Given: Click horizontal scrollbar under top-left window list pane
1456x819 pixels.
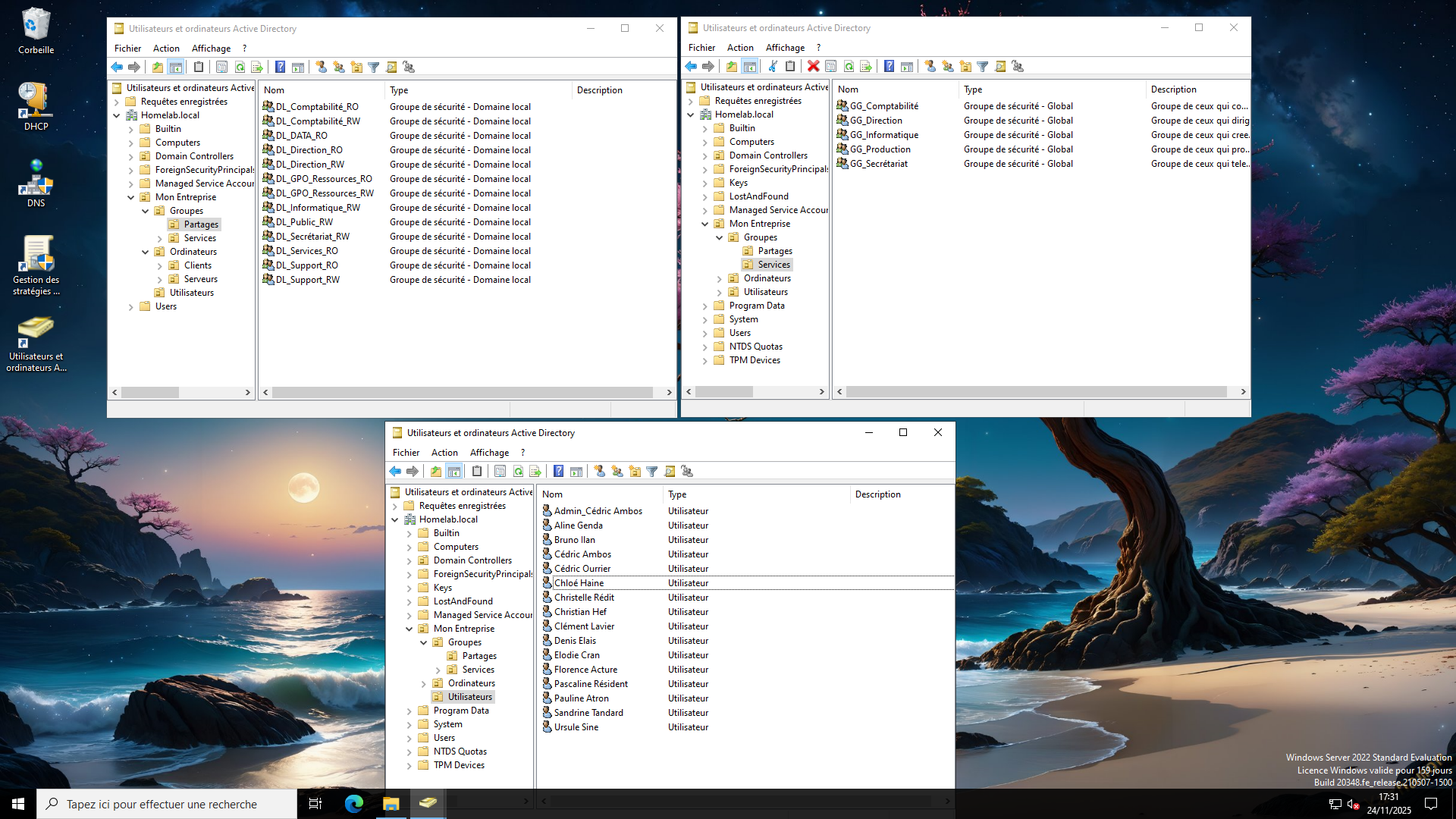Looking at the screenshot, I should tap(463, 393).
